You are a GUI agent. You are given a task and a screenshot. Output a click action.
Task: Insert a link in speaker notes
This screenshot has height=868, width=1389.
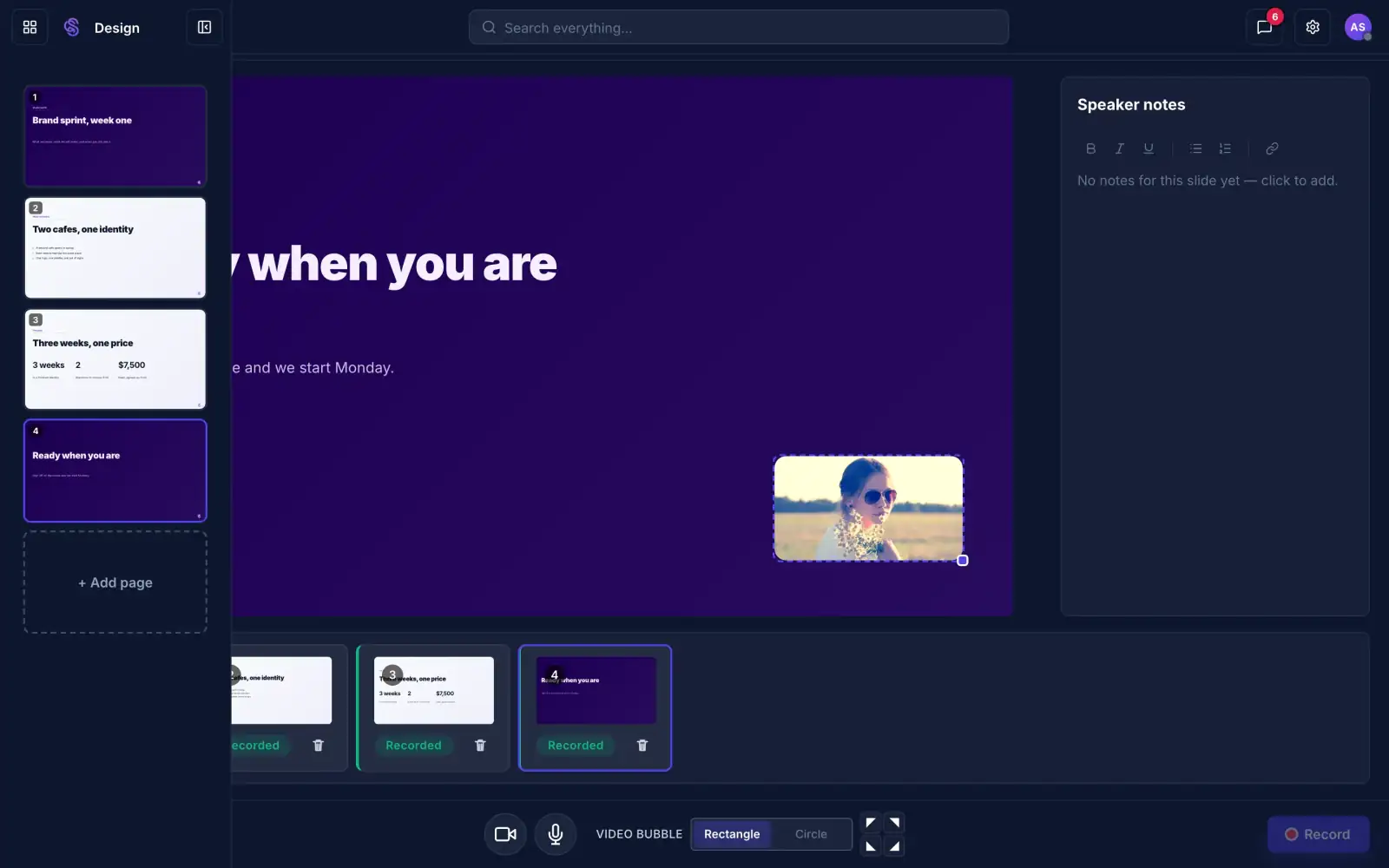pos(1272,148)
